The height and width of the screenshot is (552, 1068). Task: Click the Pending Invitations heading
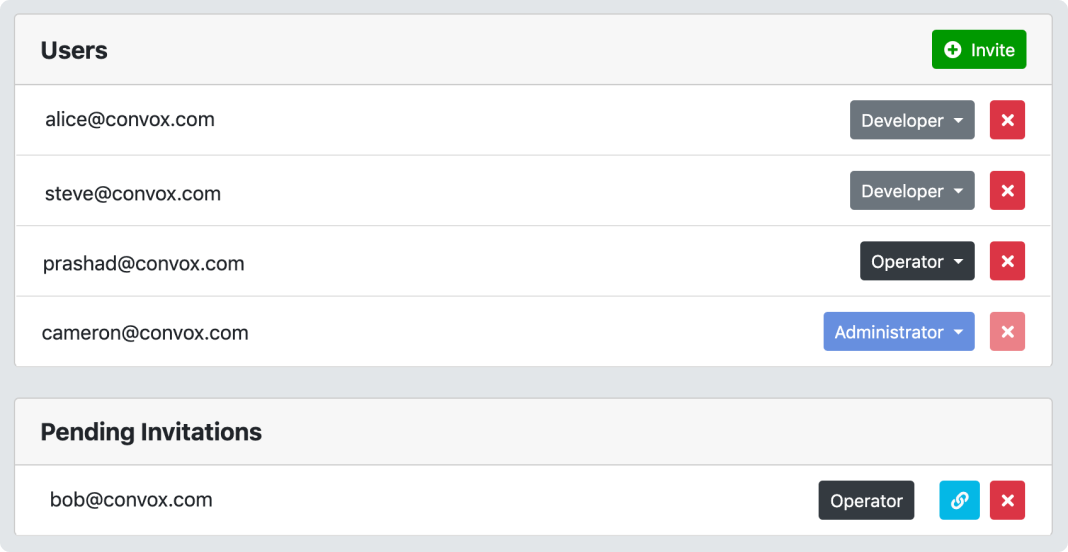pyautogui.click(x=151, y=432)
